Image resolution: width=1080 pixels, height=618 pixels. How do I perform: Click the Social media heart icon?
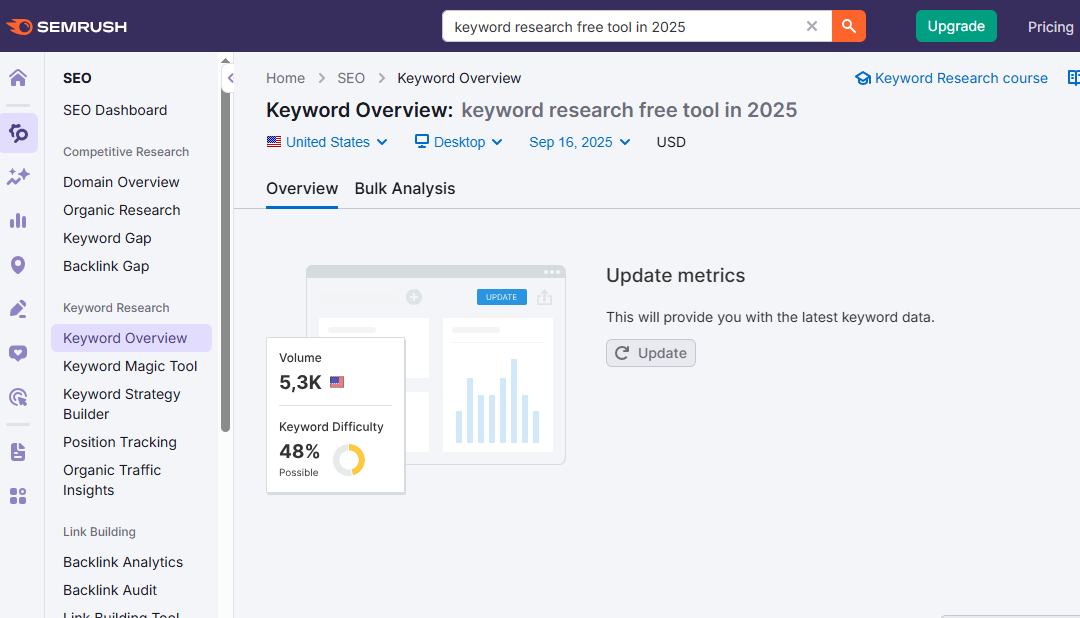tap(19, 353)
